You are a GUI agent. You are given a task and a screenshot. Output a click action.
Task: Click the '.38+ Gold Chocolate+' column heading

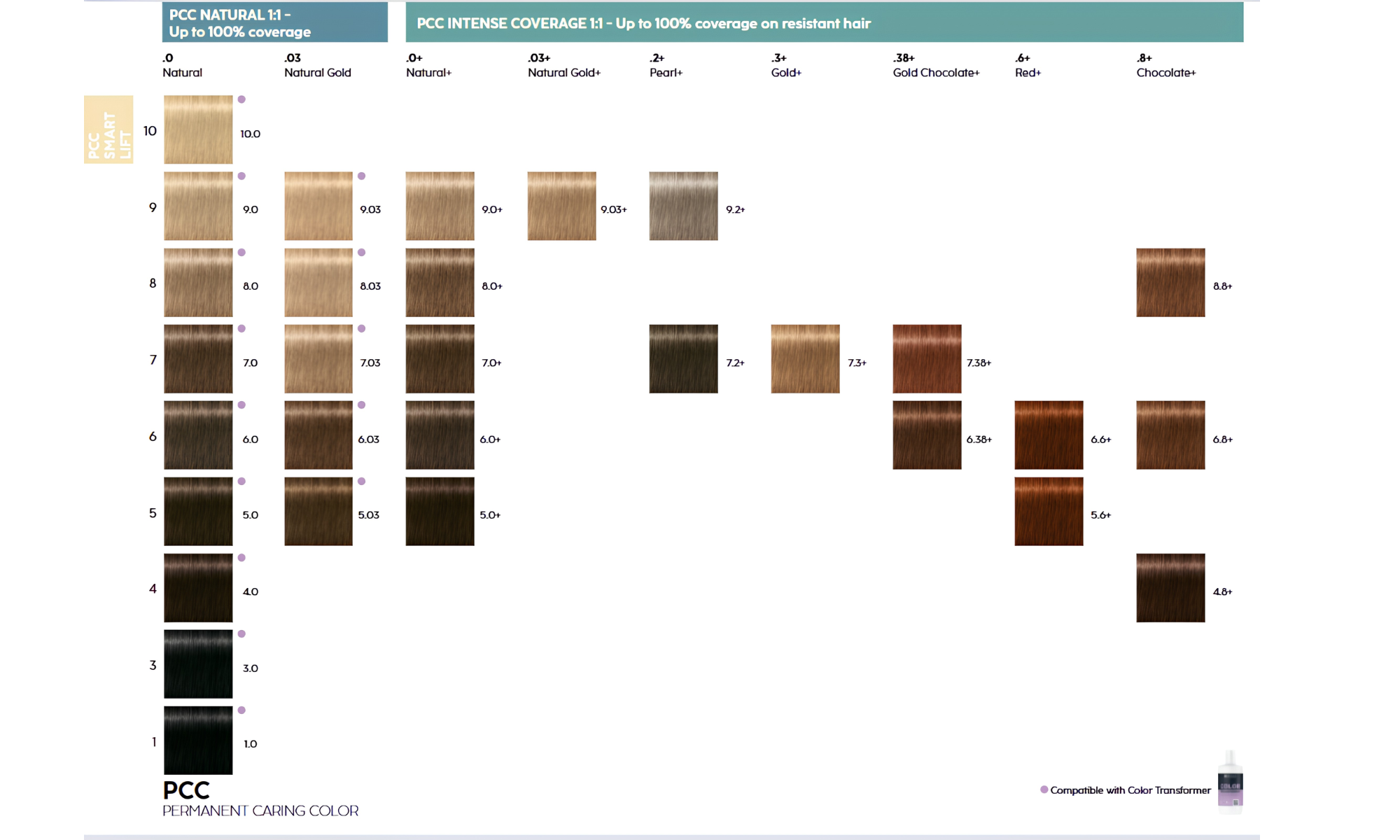[x=936, y=65]
